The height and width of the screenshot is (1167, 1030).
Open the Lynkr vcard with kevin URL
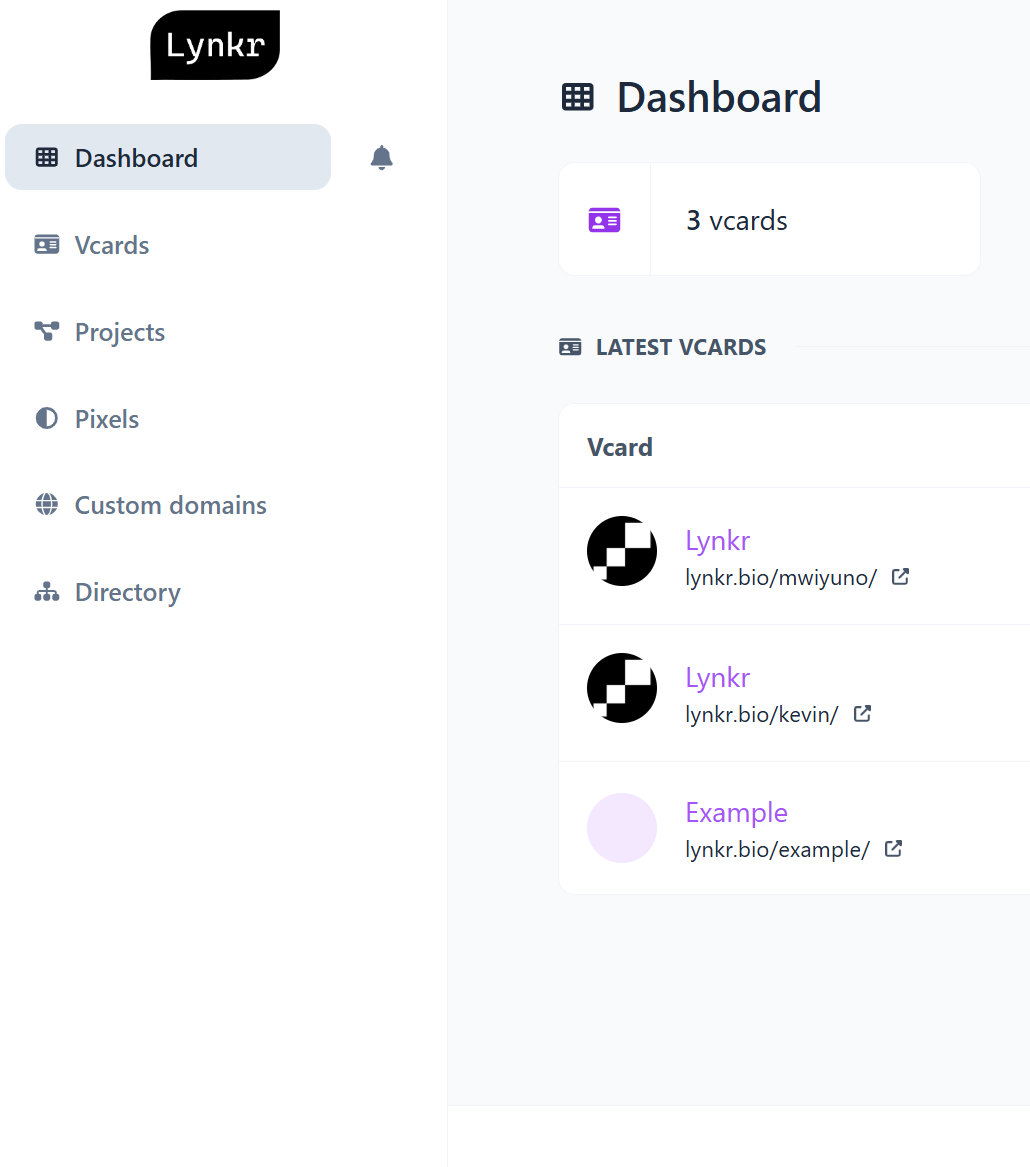point(717,677)
